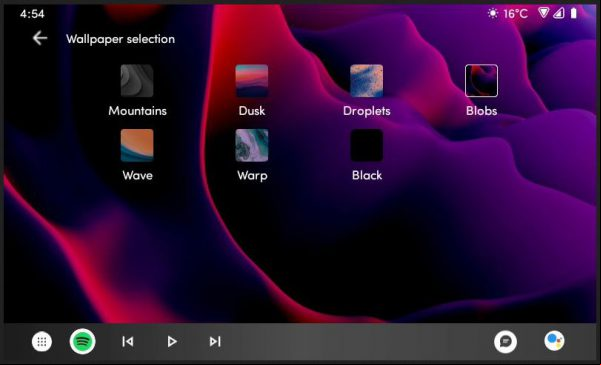Set the Black wallpaper swatch
The width and height of the screenshot is (601, 365).
pyautogui.click(x=366, y=145)
